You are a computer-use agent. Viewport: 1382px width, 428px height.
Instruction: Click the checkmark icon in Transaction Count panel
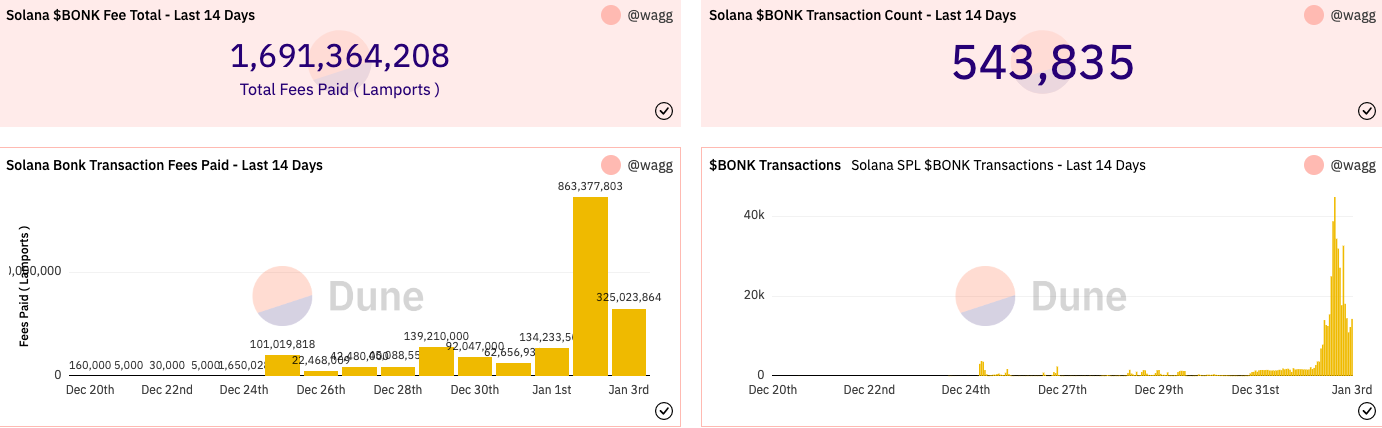pyautogui.click(x=1367, y=111)
